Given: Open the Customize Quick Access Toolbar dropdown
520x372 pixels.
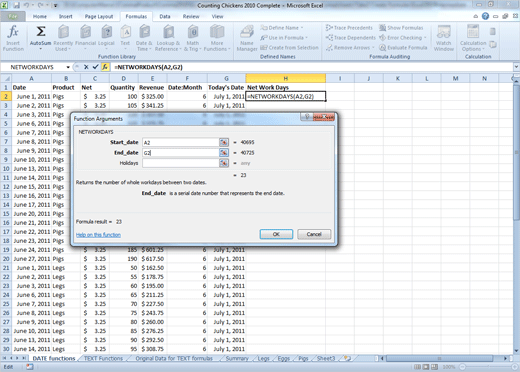Looking at the screenshot, I should point(56,6).
